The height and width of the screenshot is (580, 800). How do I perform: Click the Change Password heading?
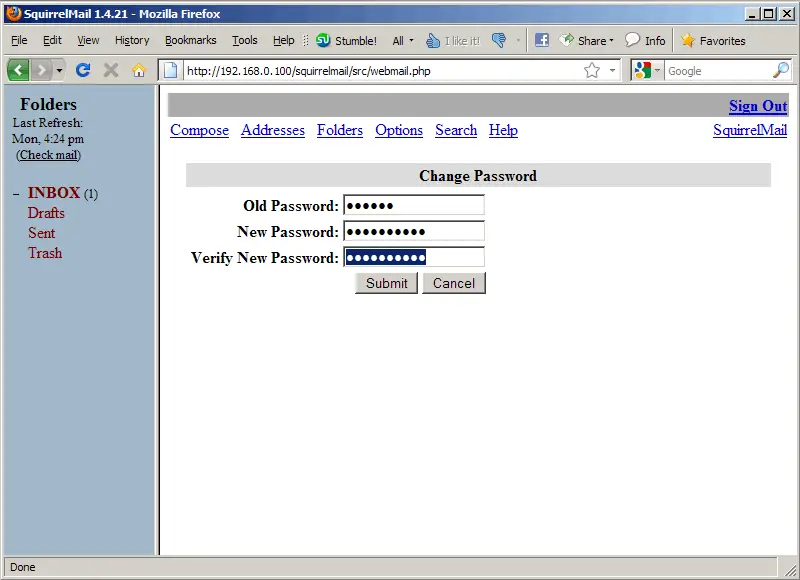tap(478, 176)
